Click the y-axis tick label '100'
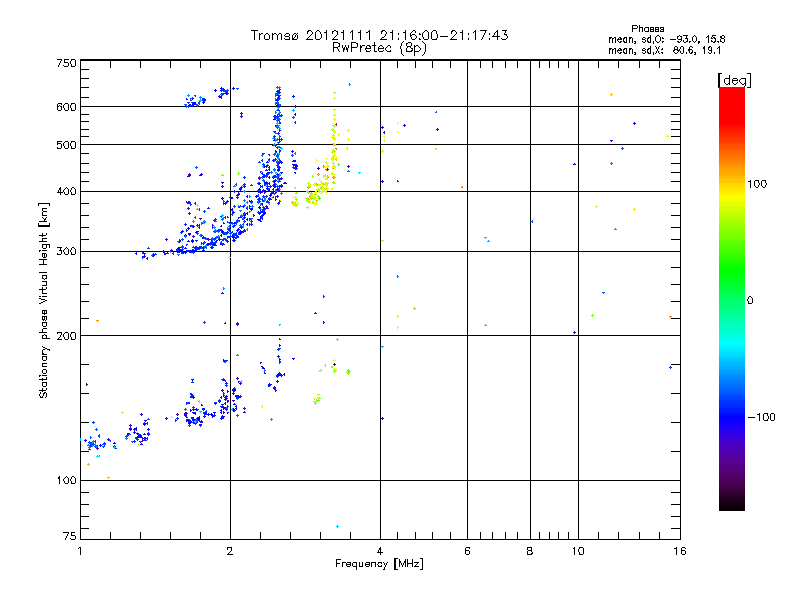This screenshot has height=600, width=800. 66,481
